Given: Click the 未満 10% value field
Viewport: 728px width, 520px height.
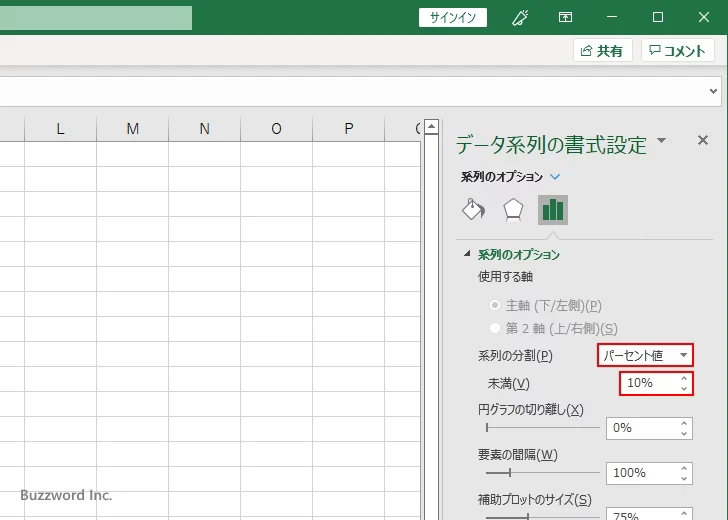Looking at the screenshot, I should coord(646,383).
